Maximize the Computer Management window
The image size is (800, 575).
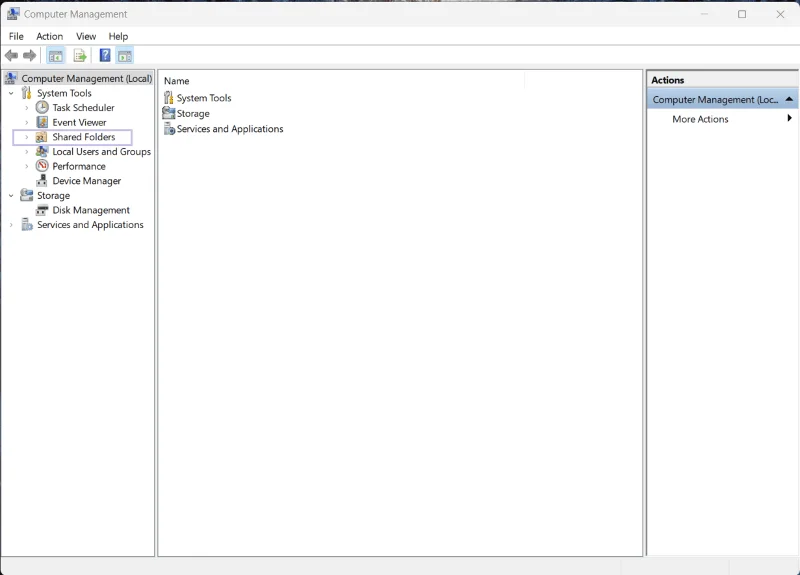[742, 14]
